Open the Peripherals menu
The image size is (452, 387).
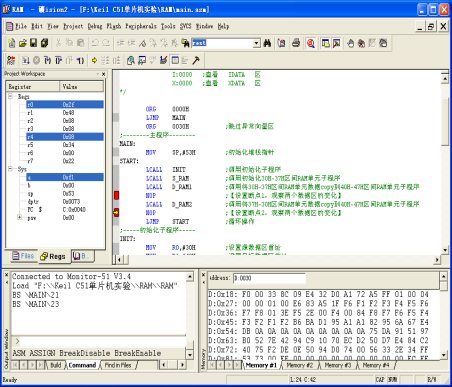coord(141,26)
